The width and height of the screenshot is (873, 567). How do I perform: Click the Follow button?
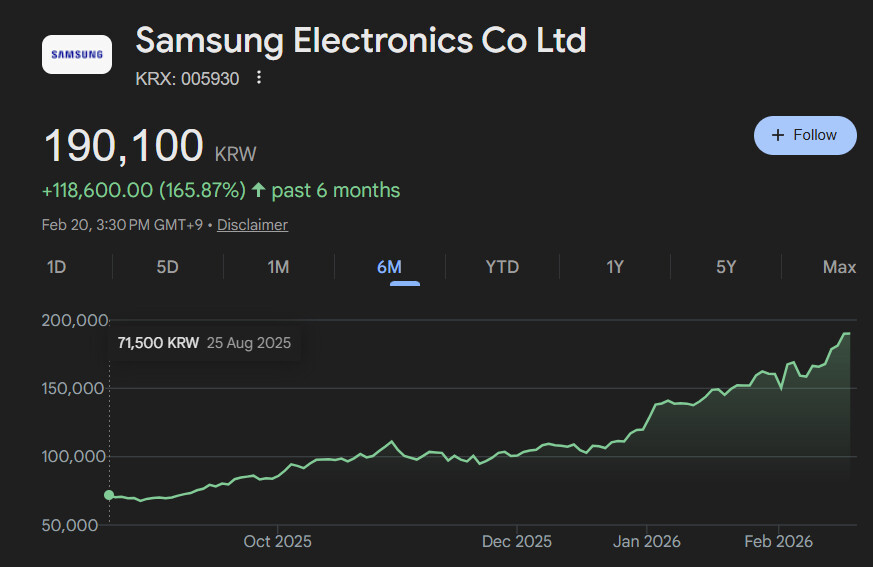805,135
